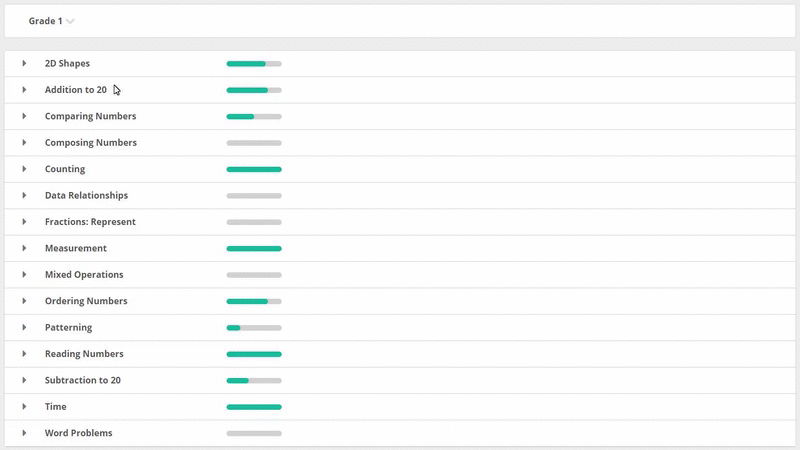Expand the Comparing Numbers arrow
Viewport: 800px width, 450px height.
[x=24, y=116]
